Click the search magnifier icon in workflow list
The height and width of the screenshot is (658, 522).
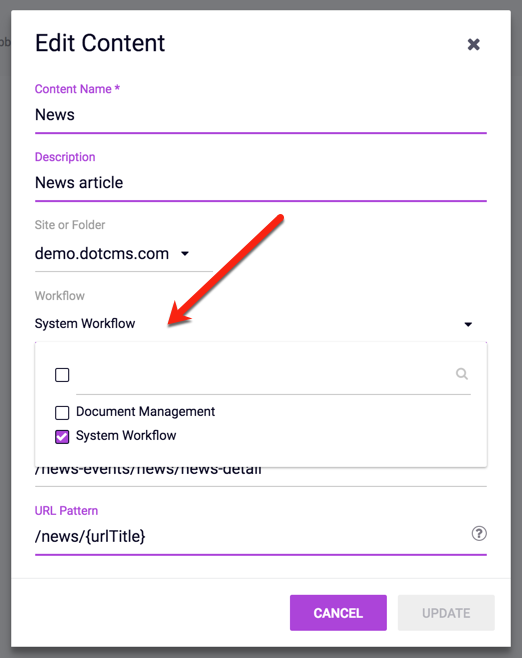point(462,373)
